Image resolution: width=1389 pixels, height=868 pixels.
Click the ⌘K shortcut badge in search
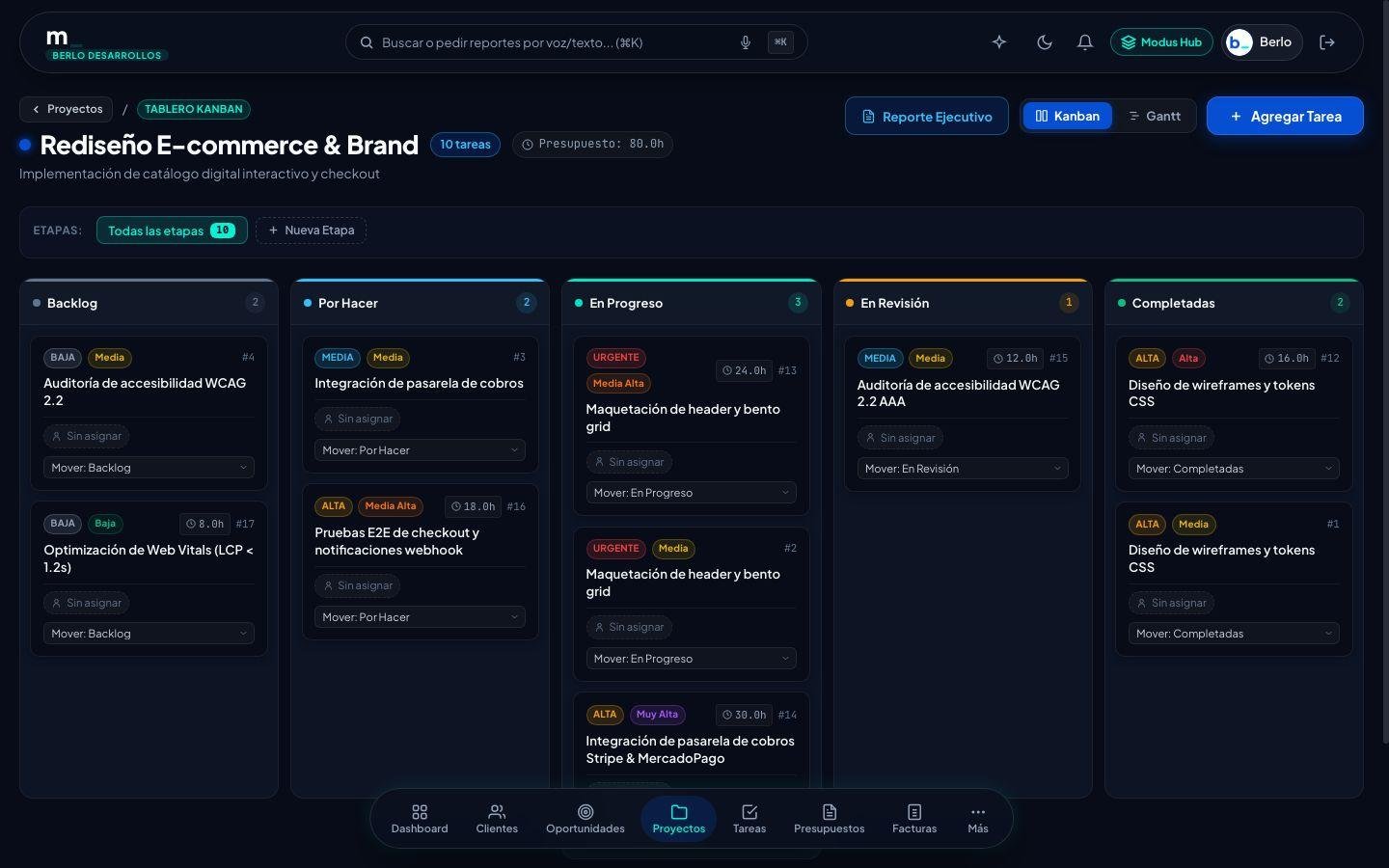[x=780, y=42]
